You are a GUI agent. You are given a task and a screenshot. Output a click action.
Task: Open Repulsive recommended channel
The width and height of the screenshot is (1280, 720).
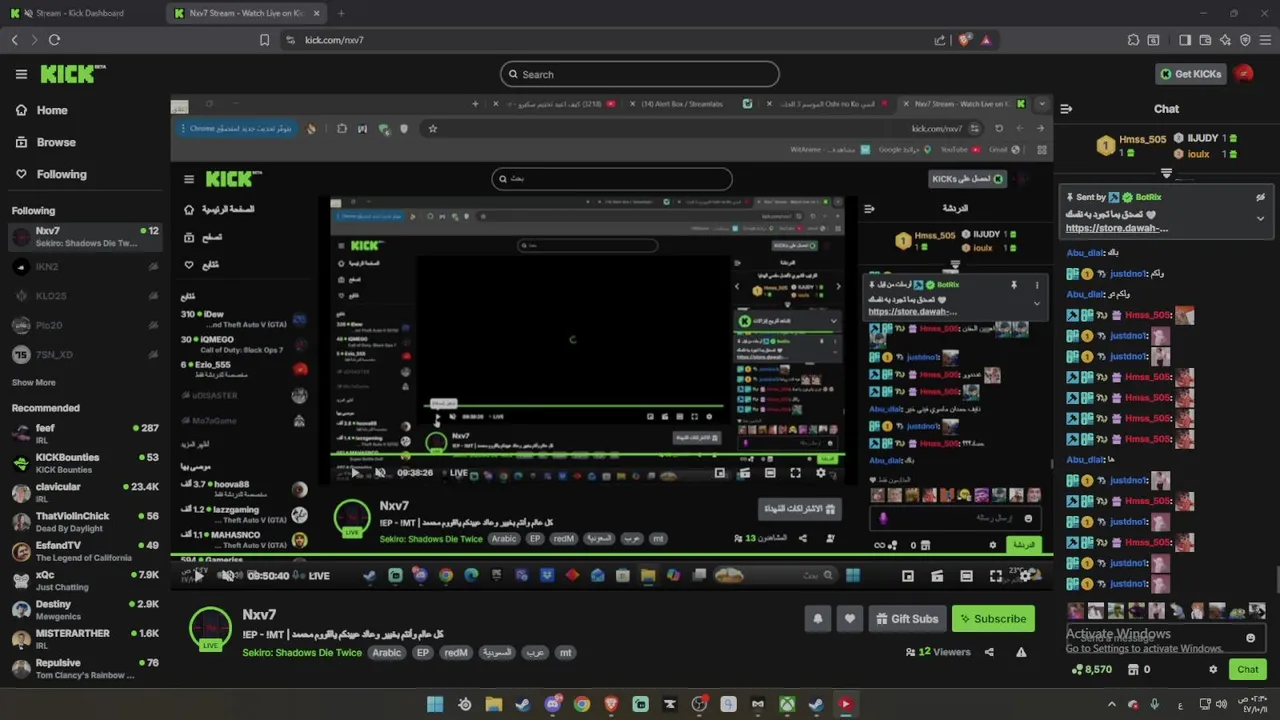click(85, 668)
